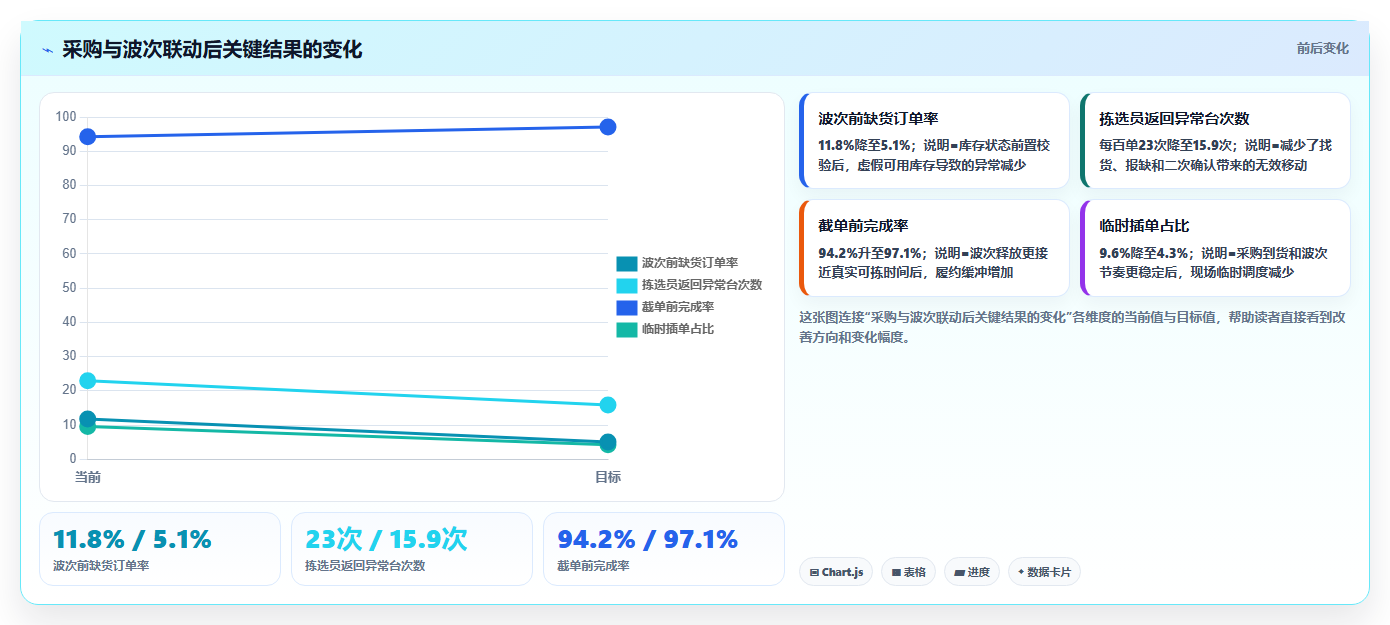Select the 拣选员返回异常台次数 point at 当前

pos(87,380)
